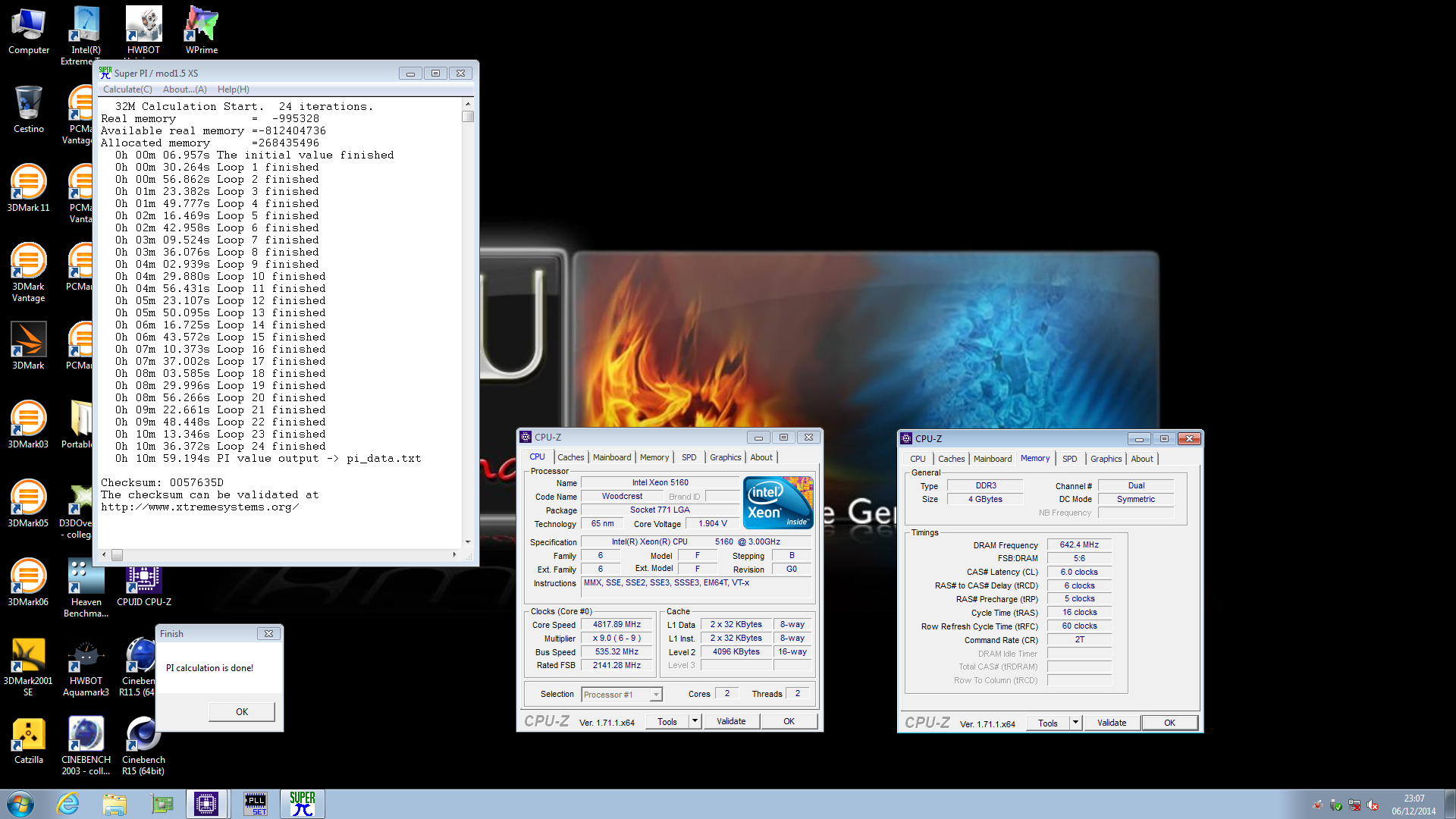Click Validate in right CPU-Z window
Screen dimensions: 1456x819
(1112, 723)
